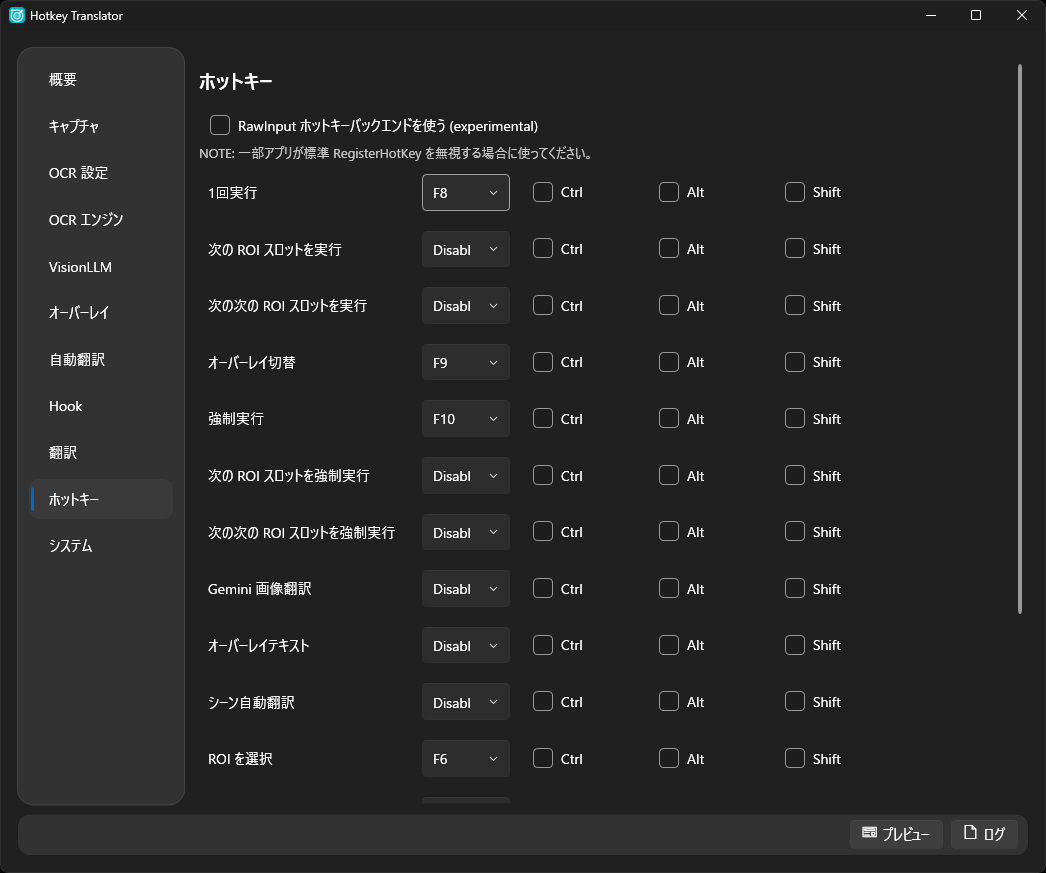1046x873 pixels.
Task: Click the 強制実行 label
Action: 235,419
